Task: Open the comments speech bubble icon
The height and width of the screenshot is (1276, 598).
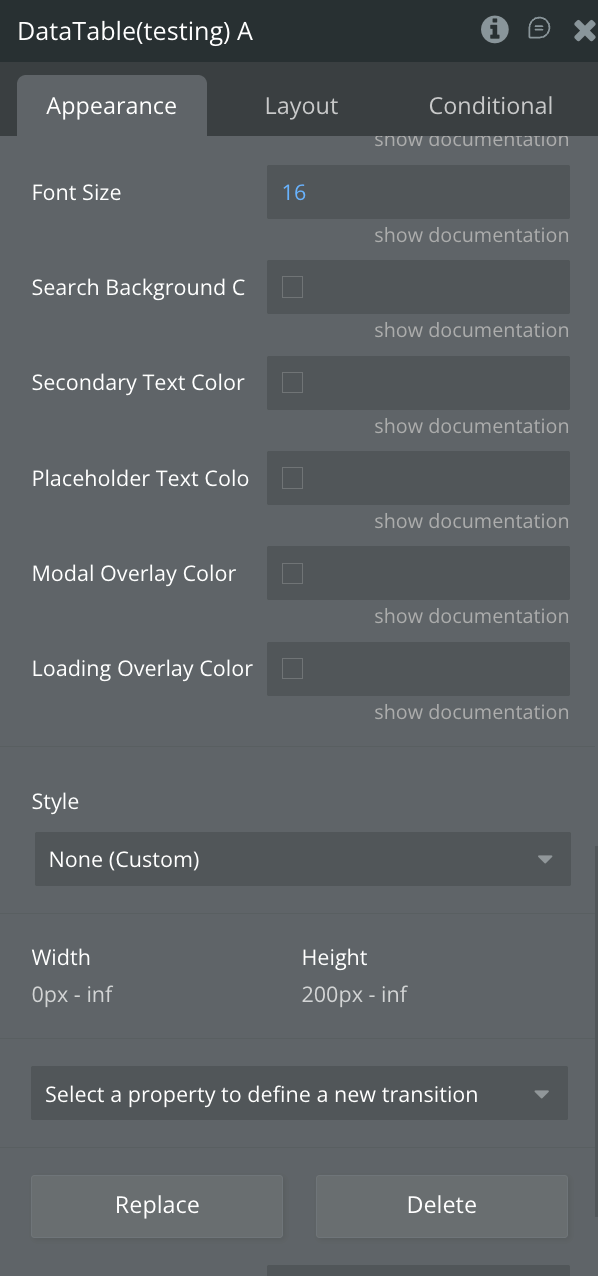Action: point(539,29)
